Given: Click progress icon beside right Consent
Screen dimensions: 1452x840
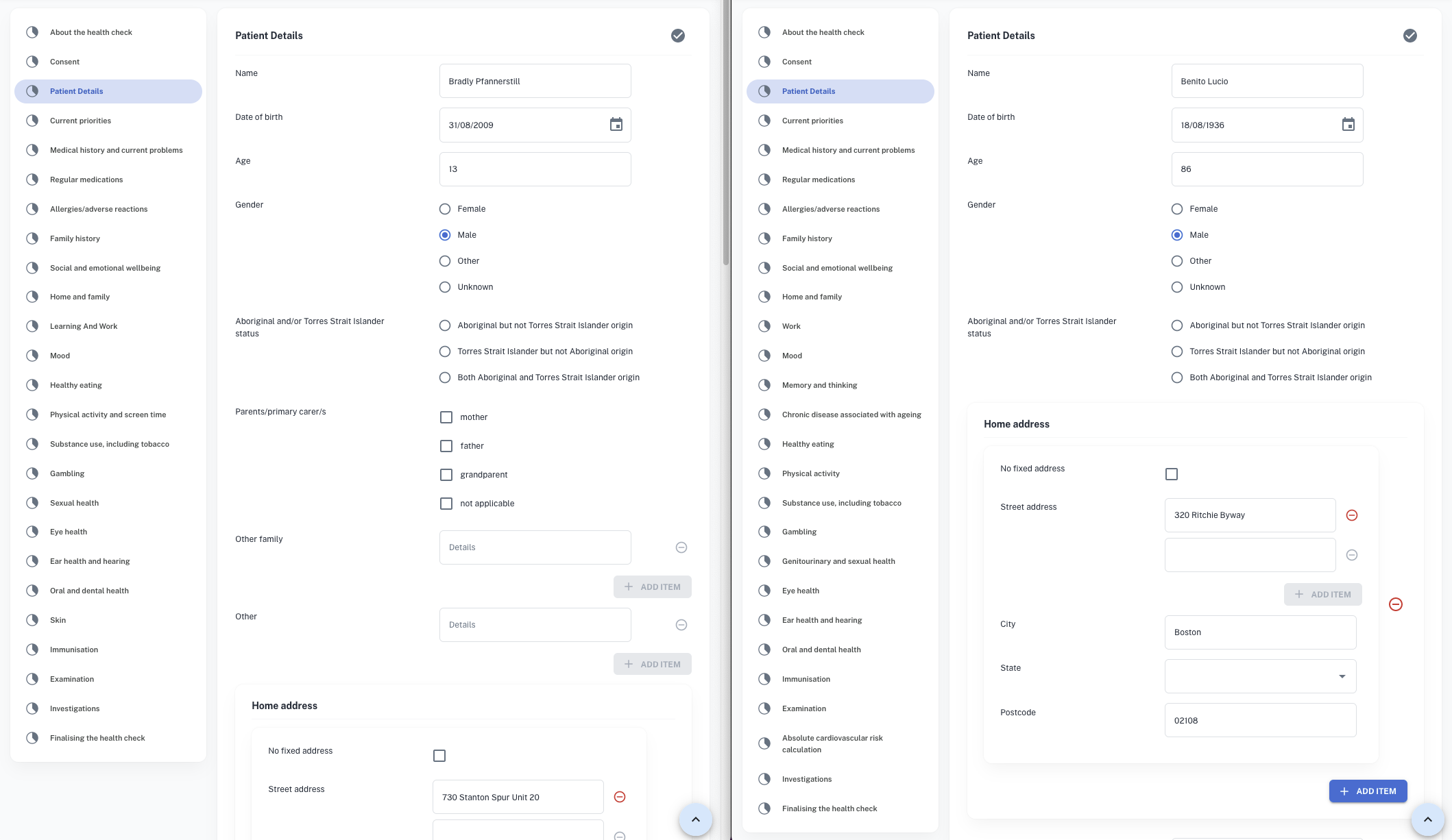Looking at the screenshot, I should [764, 62].
